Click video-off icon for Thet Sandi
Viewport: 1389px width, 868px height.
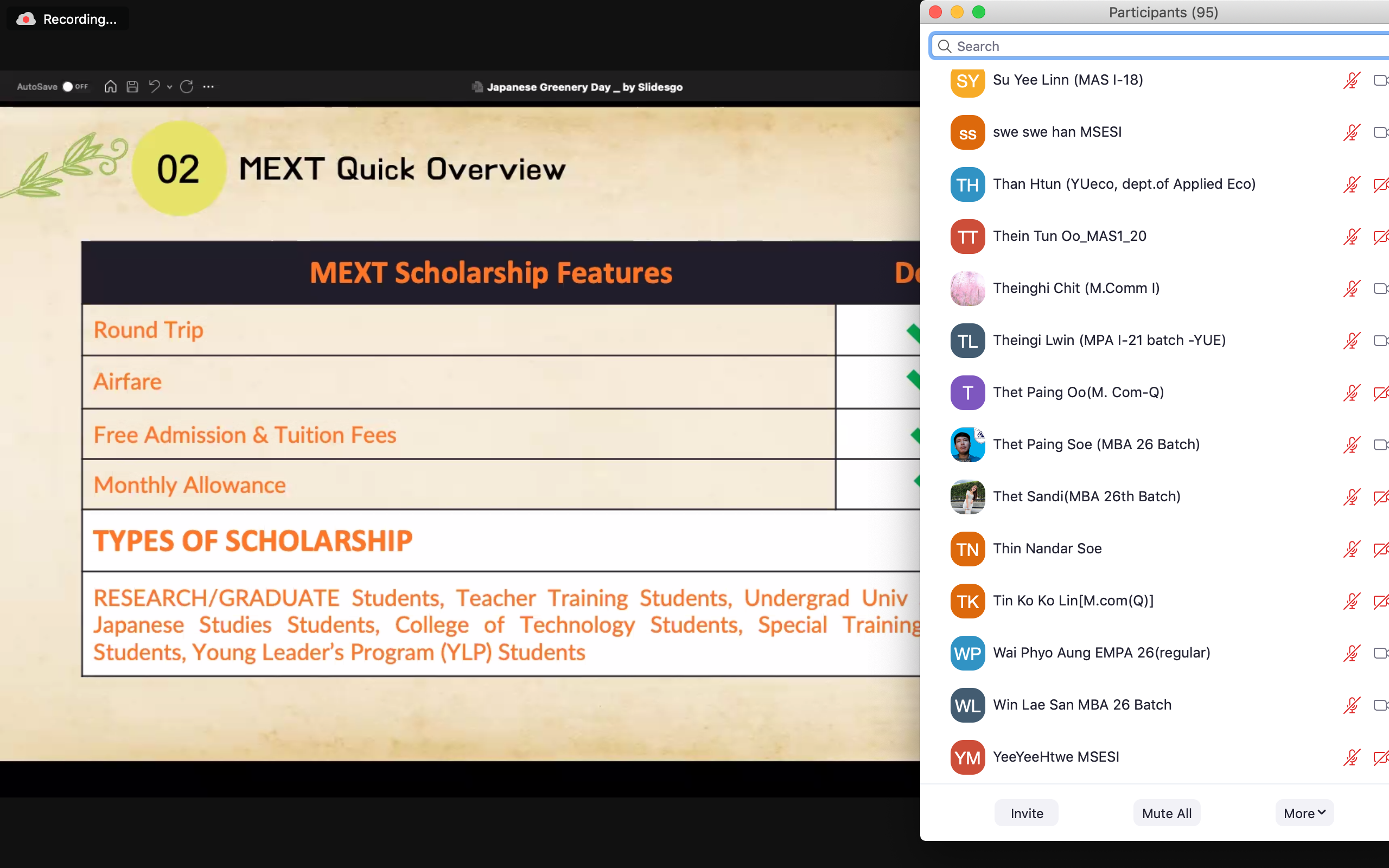[1380, 496]
